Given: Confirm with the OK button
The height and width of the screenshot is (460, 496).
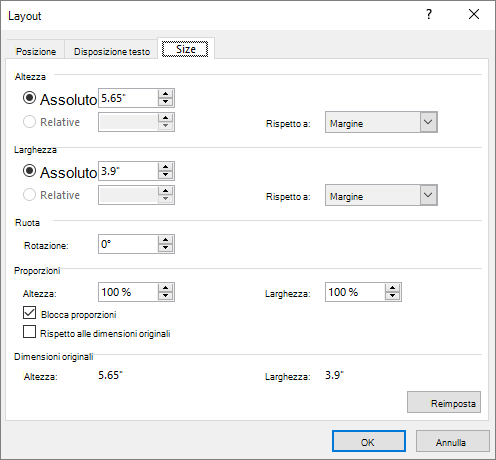Looking at the screenshot, I should click(369, 441).
